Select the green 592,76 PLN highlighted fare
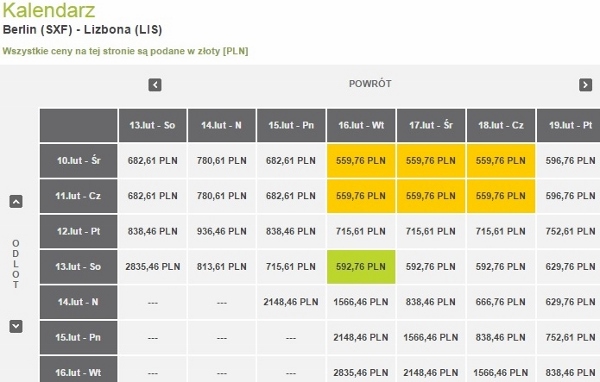600x382 pixels. tap(361, 267)
